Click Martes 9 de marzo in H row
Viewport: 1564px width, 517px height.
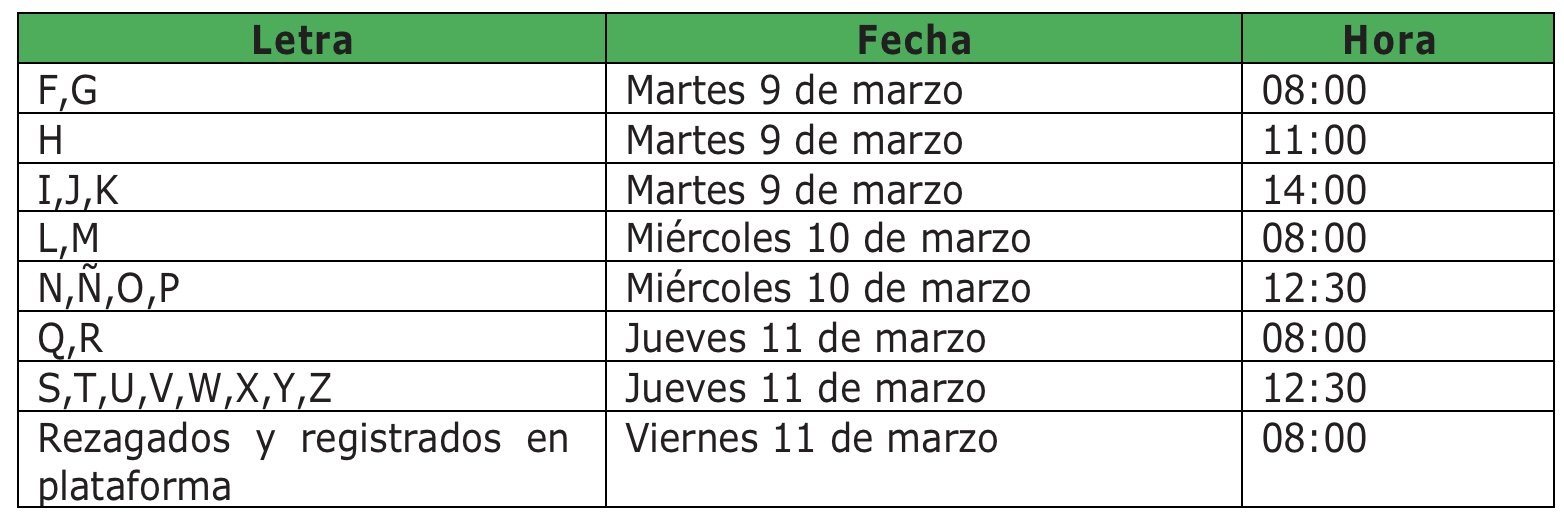[924, 140]
